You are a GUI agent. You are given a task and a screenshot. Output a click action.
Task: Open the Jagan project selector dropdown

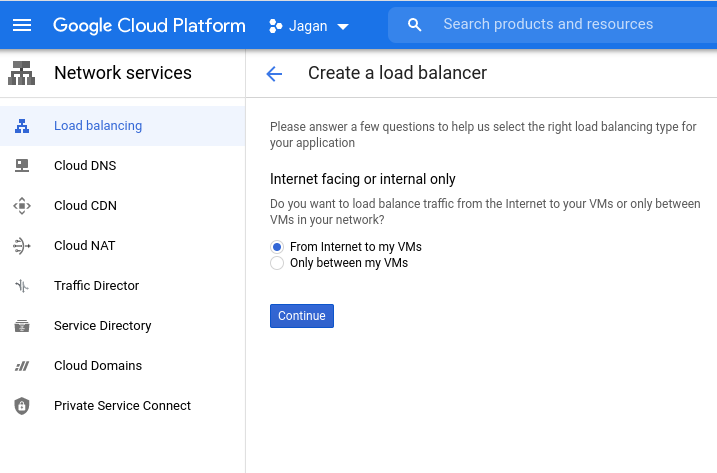(x=309, y=26)
